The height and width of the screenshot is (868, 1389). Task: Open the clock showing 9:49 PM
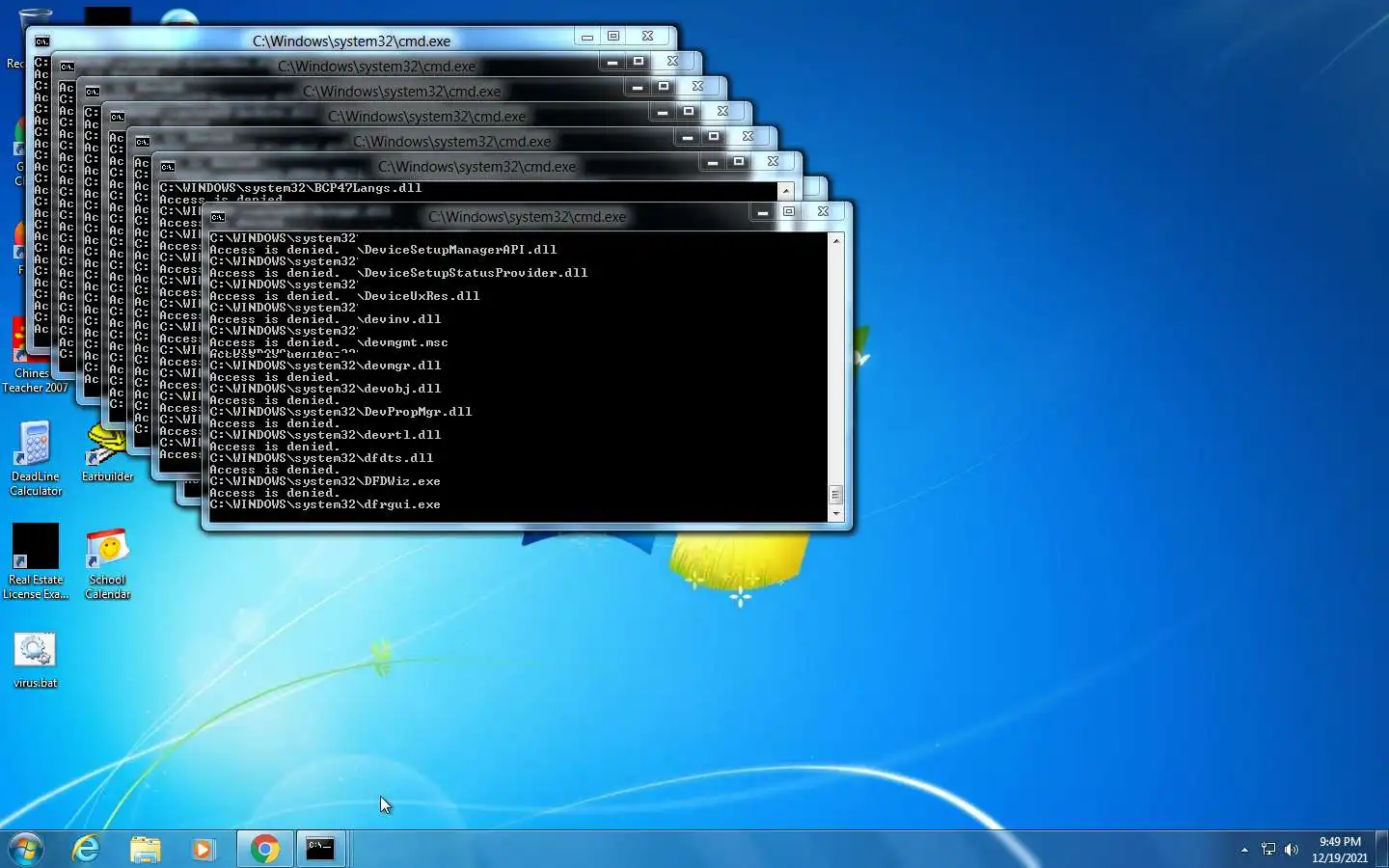pyautogui.click(x=1340, y=850)
